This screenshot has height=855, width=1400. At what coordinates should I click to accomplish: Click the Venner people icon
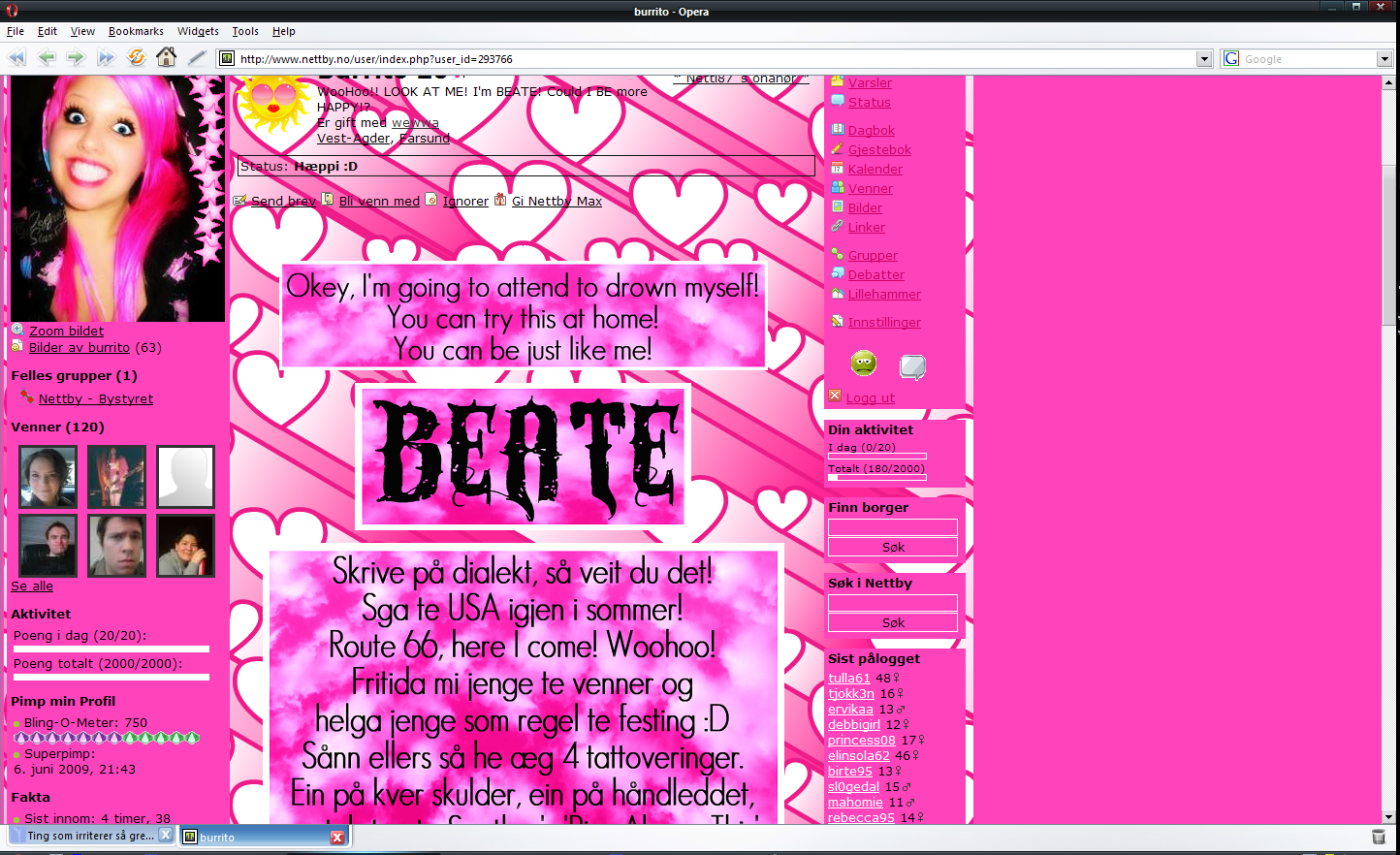click(838, 187)
